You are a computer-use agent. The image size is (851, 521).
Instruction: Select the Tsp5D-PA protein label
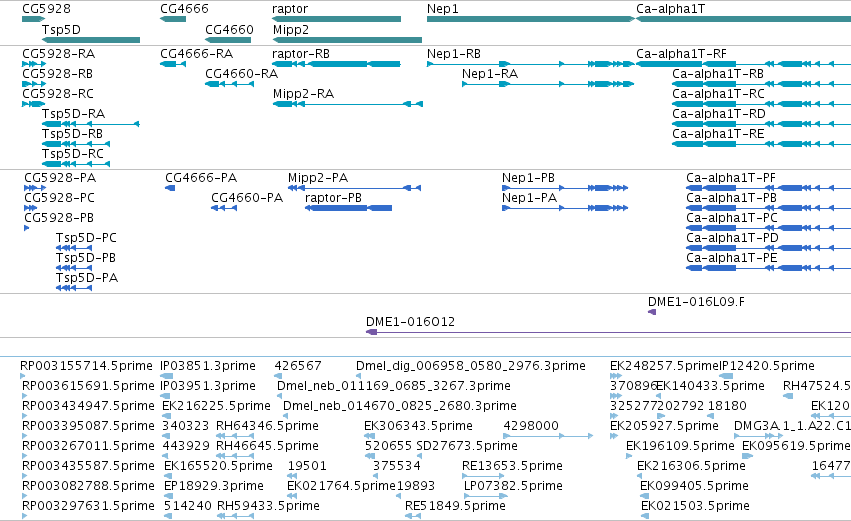coord(87,277)
